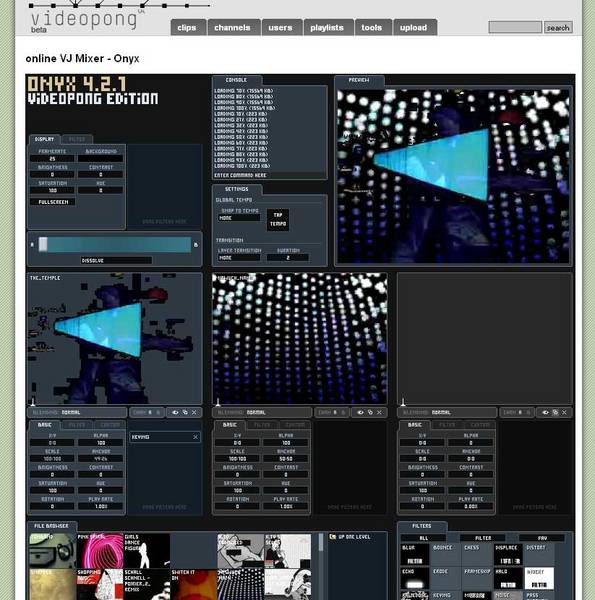Show Fav filters category
595x600 pixels.
542,538
